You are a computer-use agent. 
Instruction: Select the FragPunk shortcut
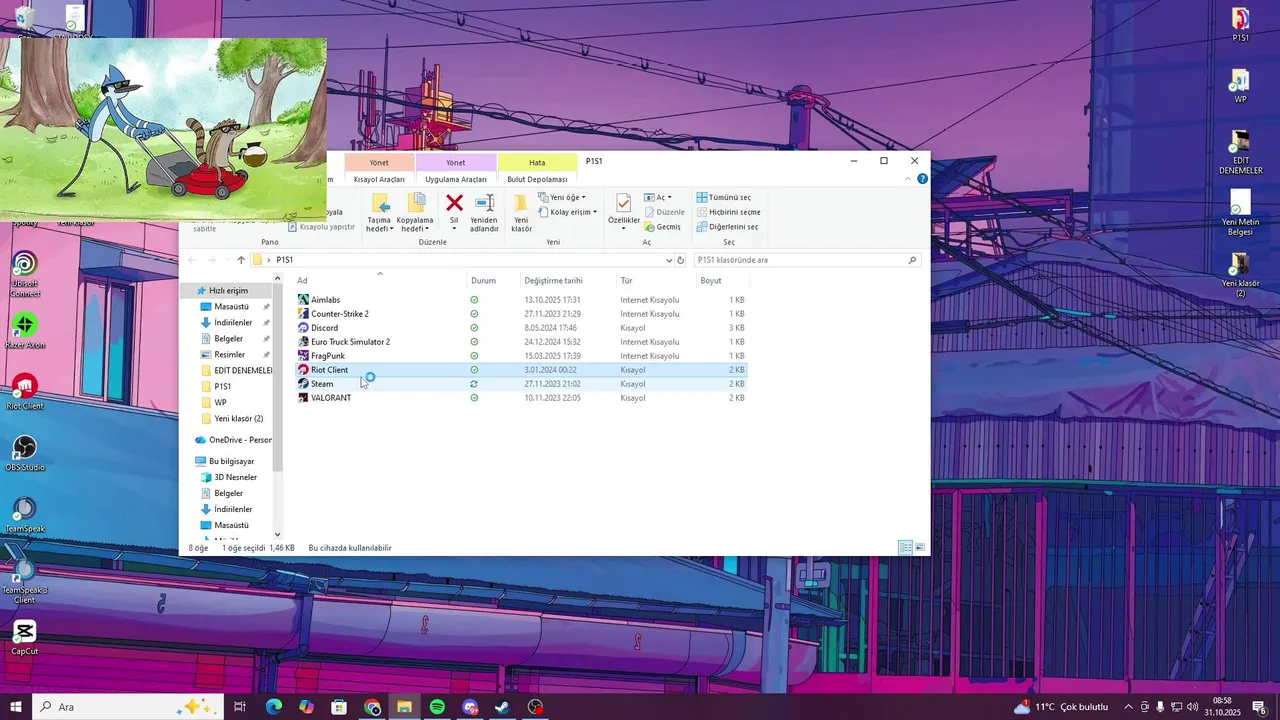(321, 356)
